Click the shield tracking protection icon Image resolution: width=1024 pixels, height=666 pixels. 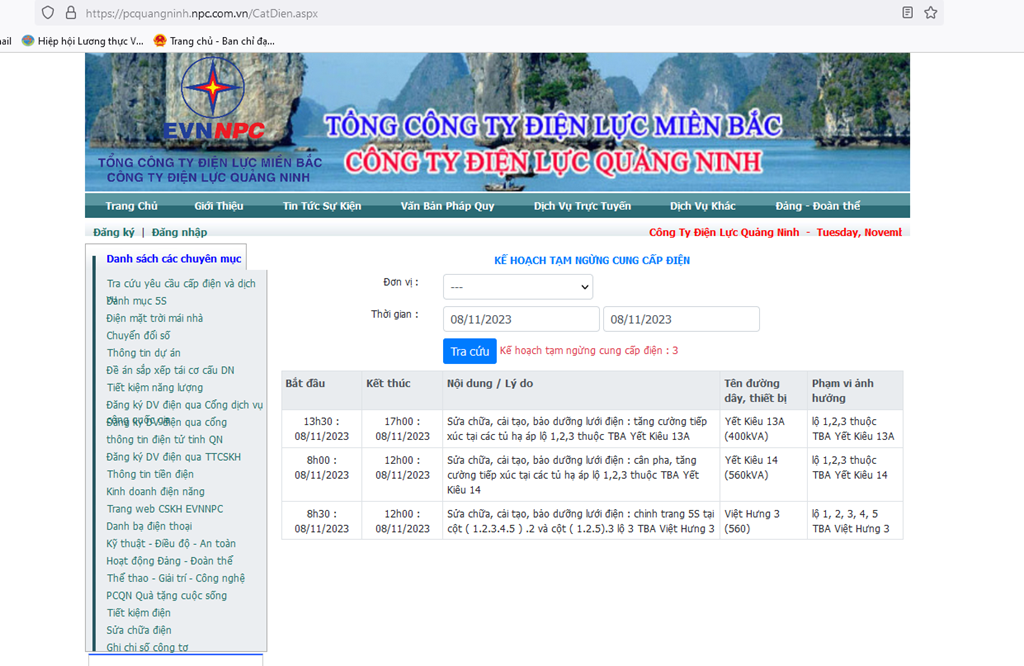pyautogui.click(x=48, y=12)
